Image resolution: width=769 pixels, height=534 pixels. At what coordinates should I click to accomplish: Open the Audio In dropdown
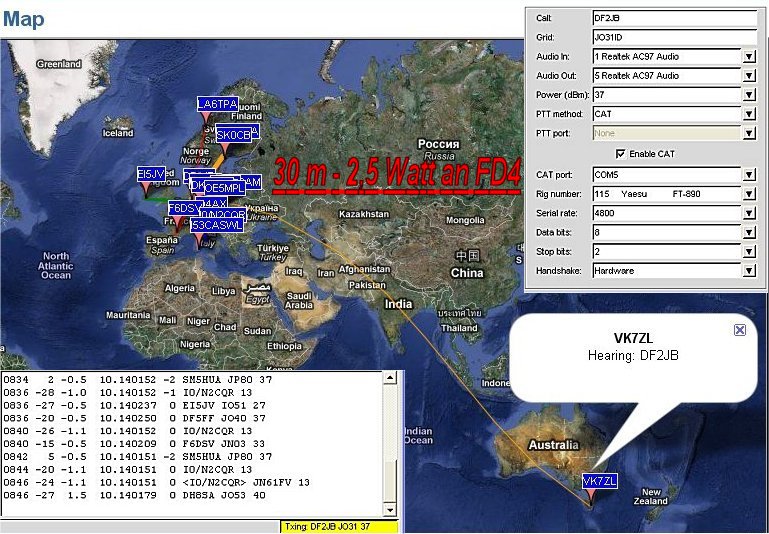pyautogui.click(x=748, y=56)
